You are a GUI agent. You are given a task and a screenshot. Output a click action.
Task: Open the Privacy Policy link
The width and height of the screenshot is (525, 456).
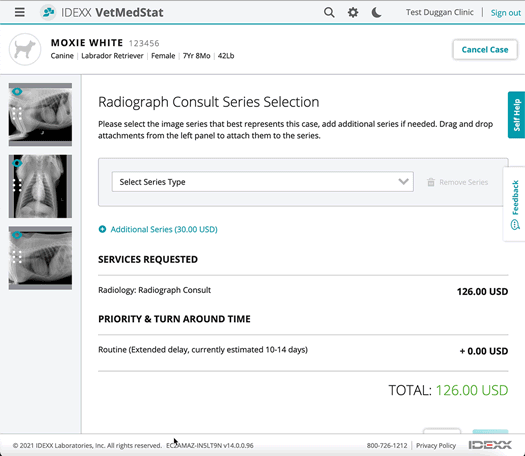(x=436, y=446)
